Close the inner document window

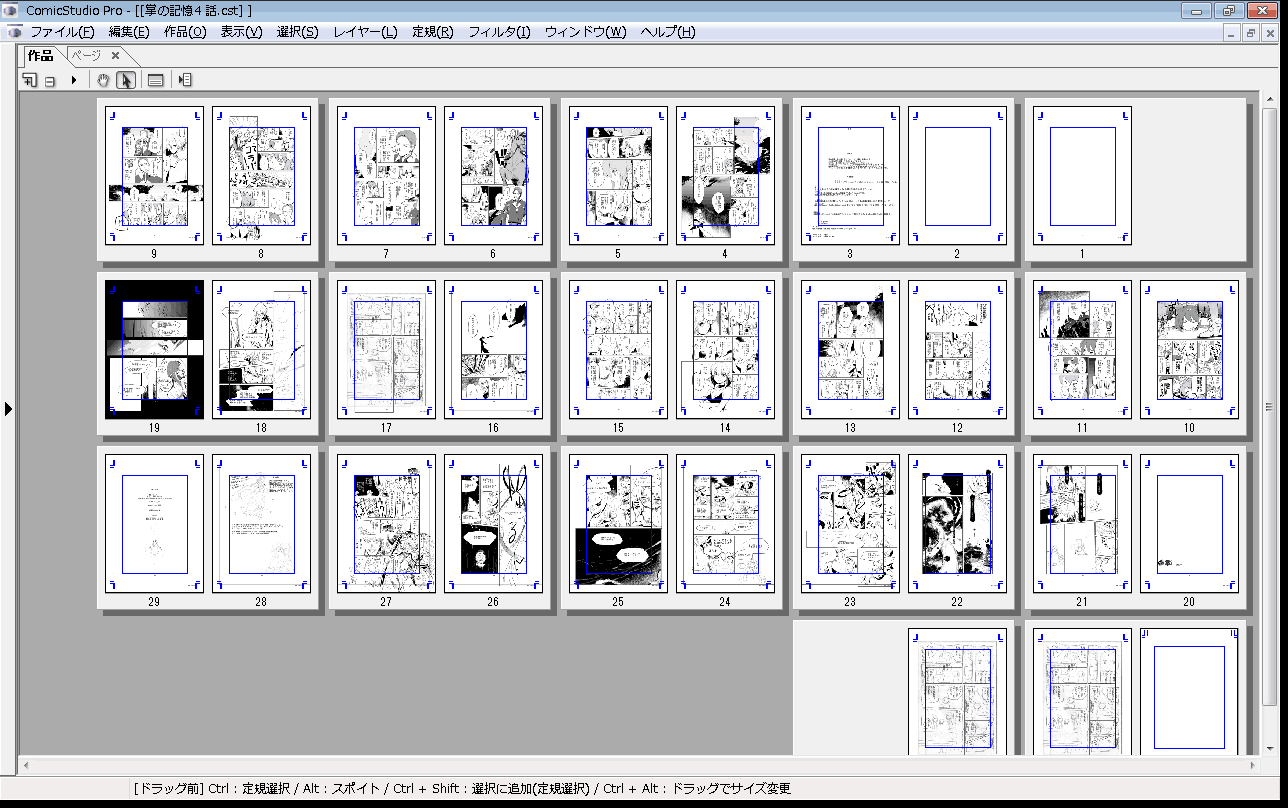coord(1271,33)
